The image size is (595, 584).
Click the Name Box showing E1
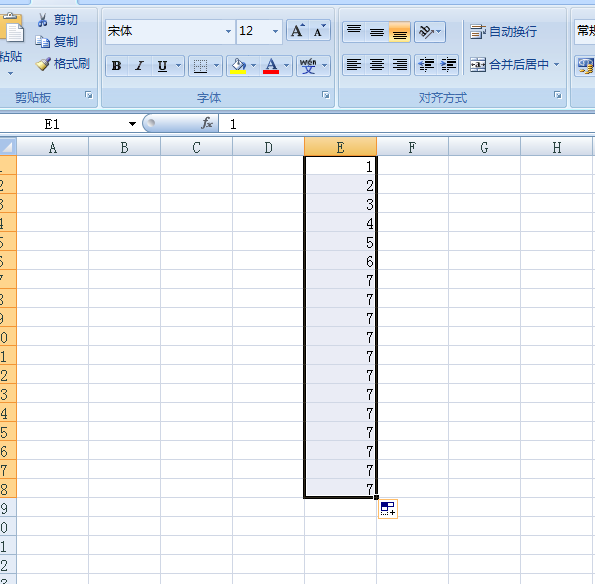click(x=63, y=124)
